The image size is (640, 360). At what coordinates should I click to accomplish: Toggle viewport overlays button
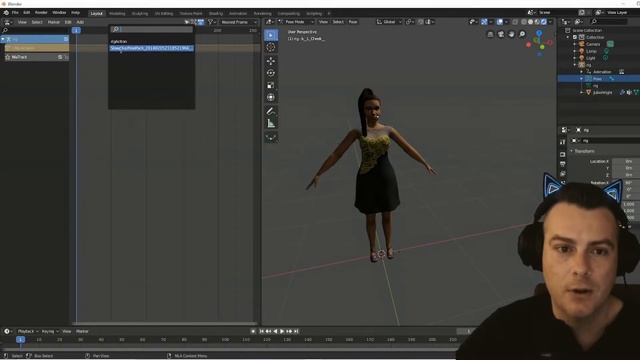coord(500,22)
